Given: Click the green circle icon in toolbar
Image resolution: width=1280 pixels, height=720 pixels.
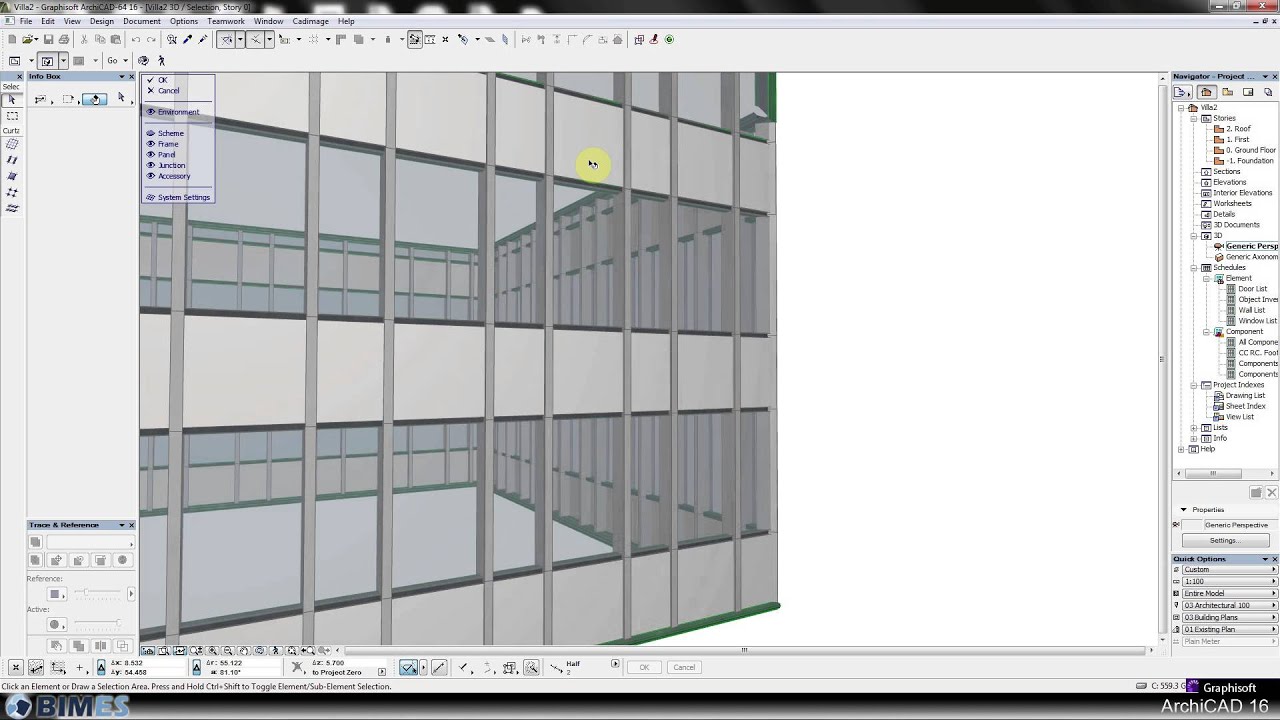Looking at the screenshot, I should [x=669, y=40].
